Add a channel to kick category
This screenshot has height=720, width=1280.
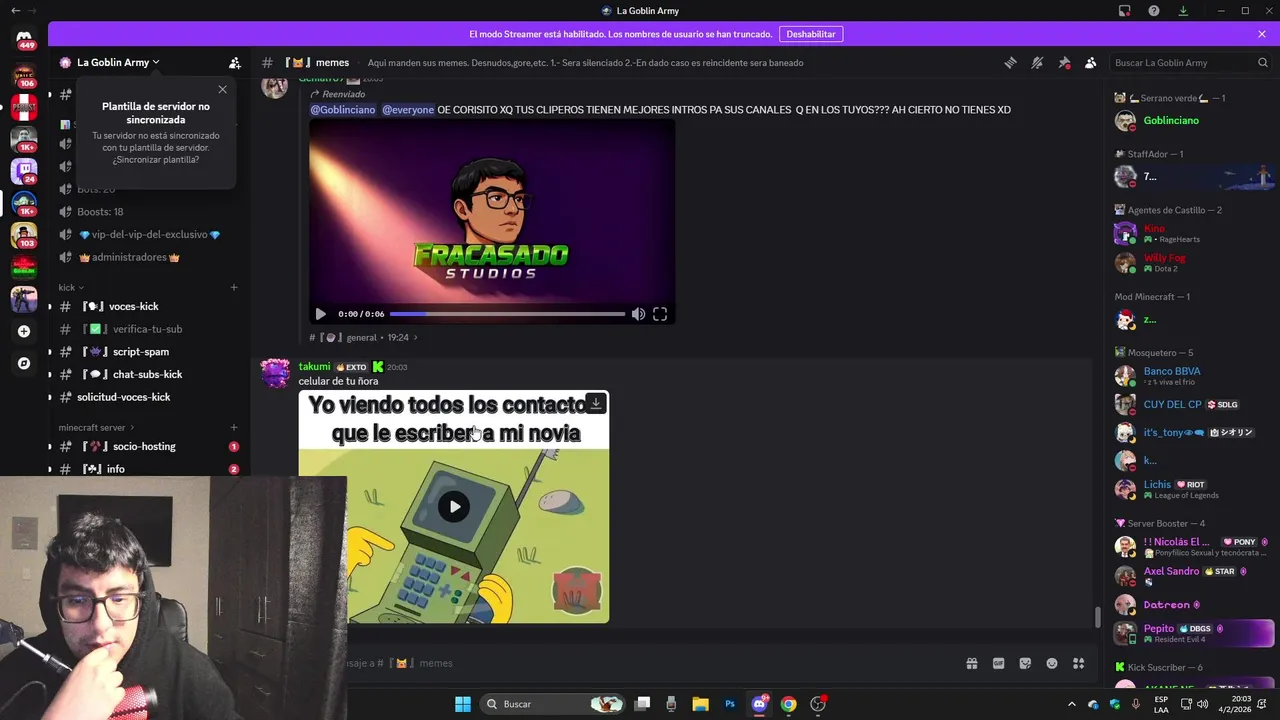pos(234,287)
